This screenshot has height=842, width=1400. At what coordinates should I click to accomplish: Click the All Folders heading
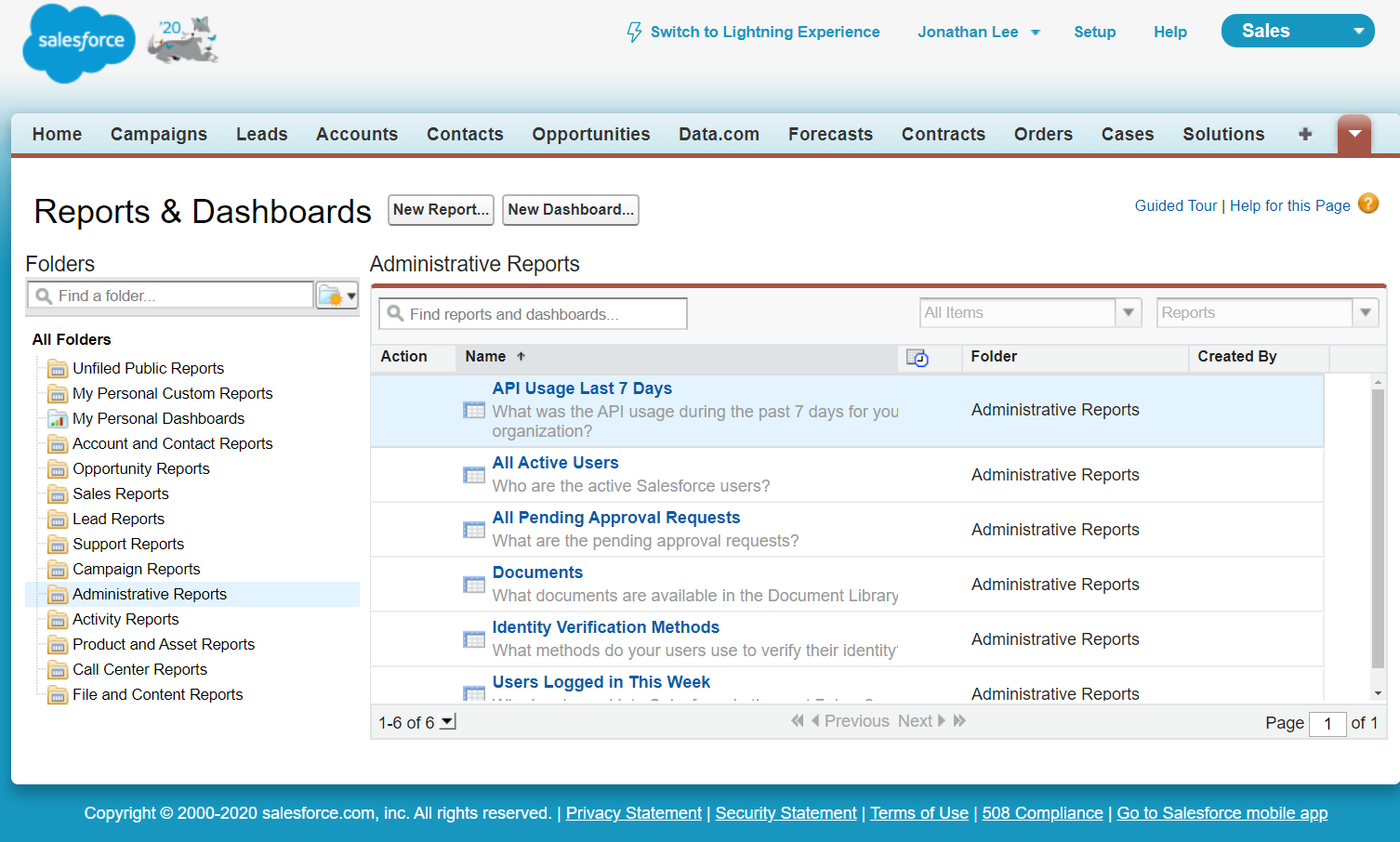coord(72,339)
